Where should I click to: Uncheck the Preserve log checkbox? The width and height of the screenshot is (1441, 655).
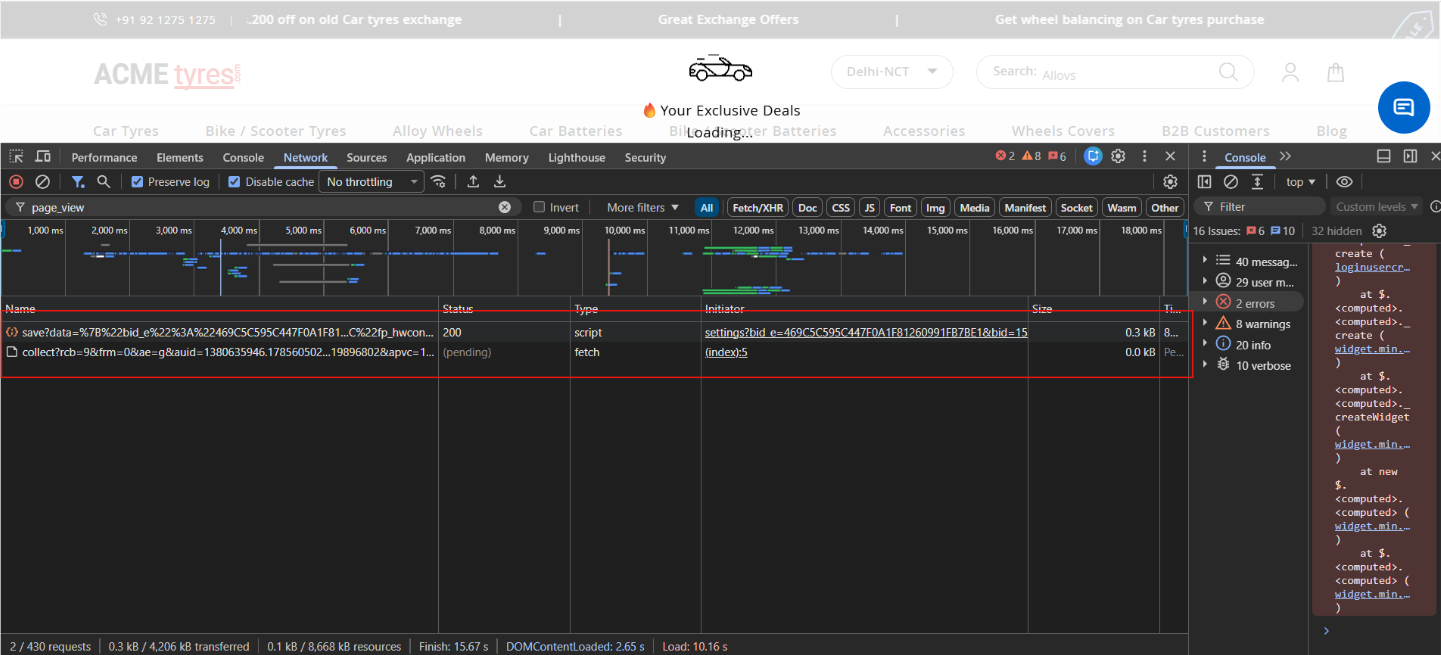point(138,182)
